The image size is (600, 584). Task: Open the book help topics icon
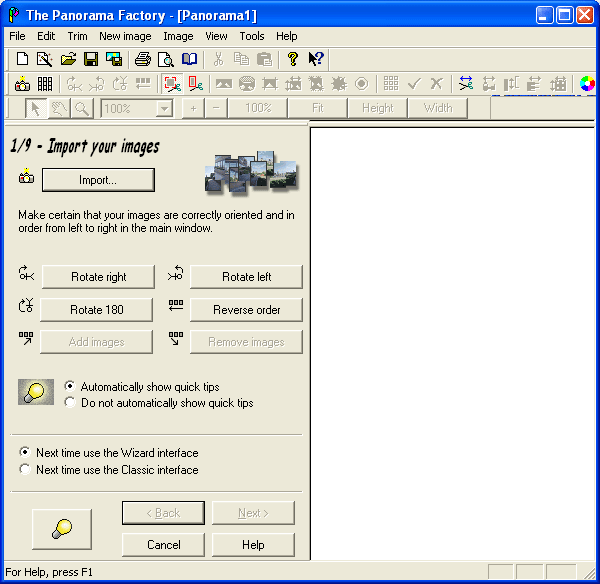tap(189, 59)
